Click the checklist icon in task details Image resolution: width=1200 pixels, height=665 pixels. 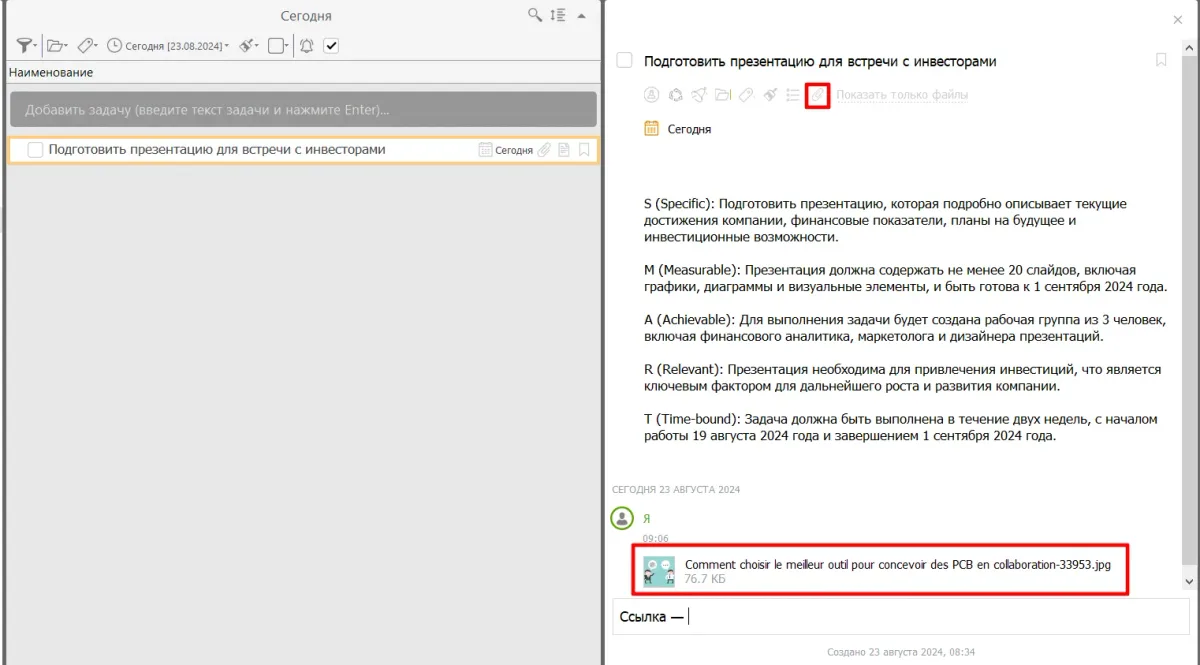(x=792, y=95)
